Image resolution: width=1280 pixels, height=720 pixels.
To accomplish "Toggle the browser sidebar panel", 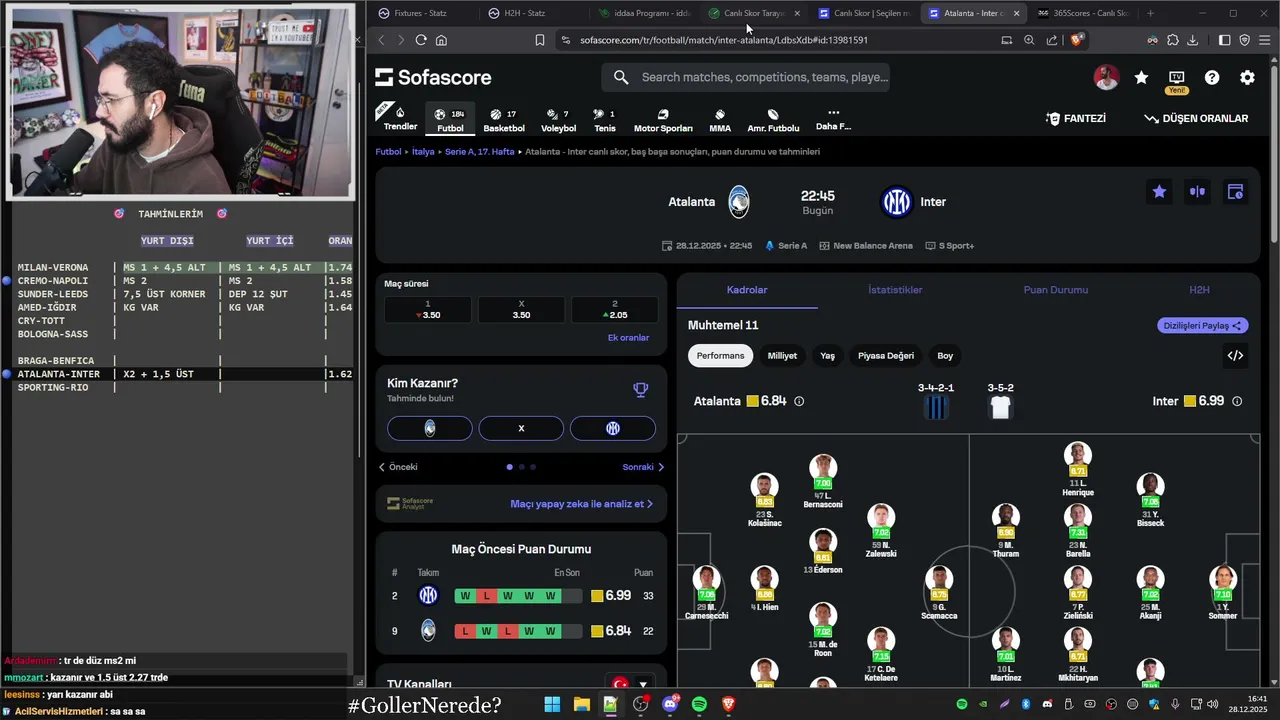I will [x=1224, y=40].
